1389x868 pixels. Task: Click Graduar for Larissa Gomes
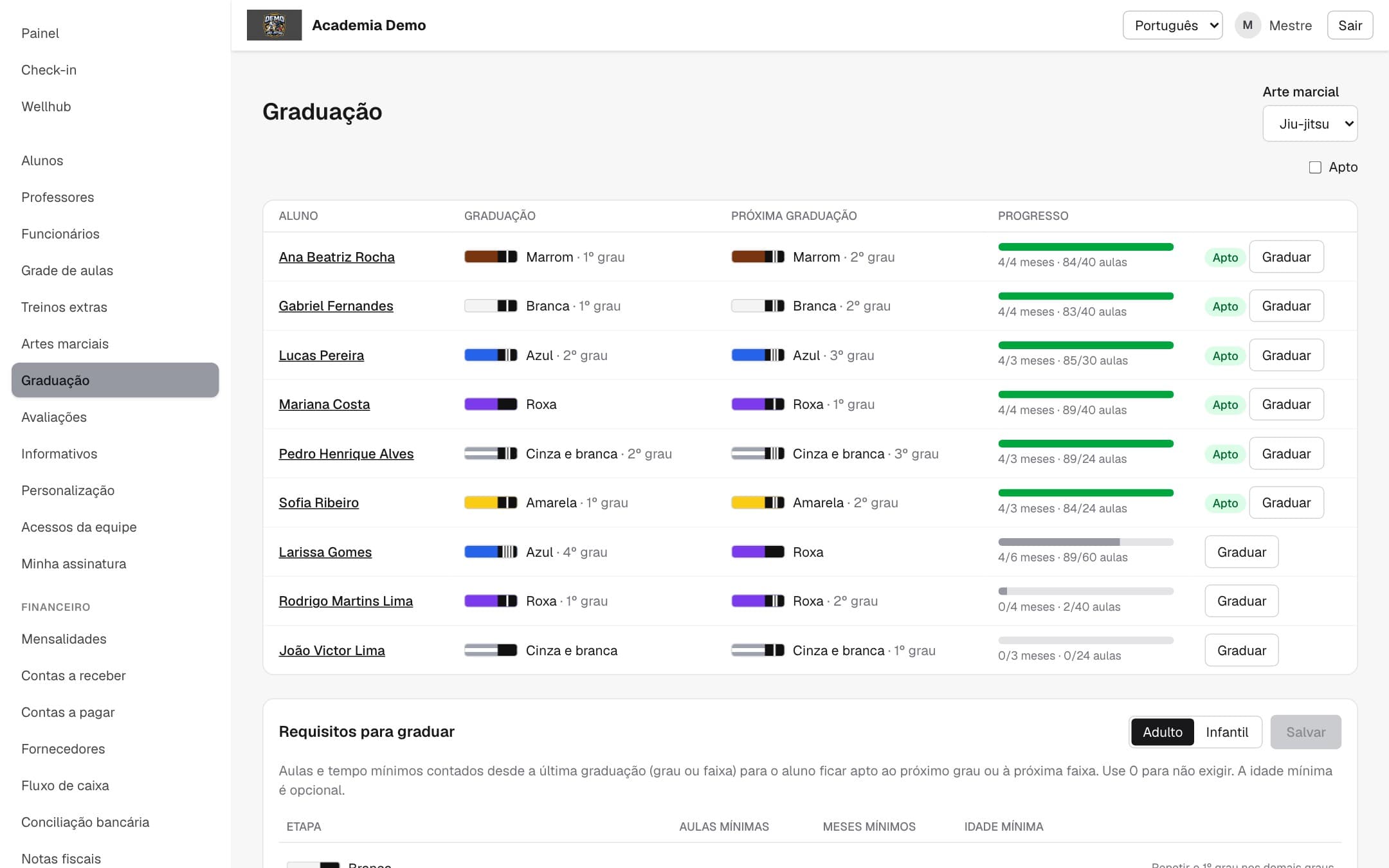pos(1241,552)
